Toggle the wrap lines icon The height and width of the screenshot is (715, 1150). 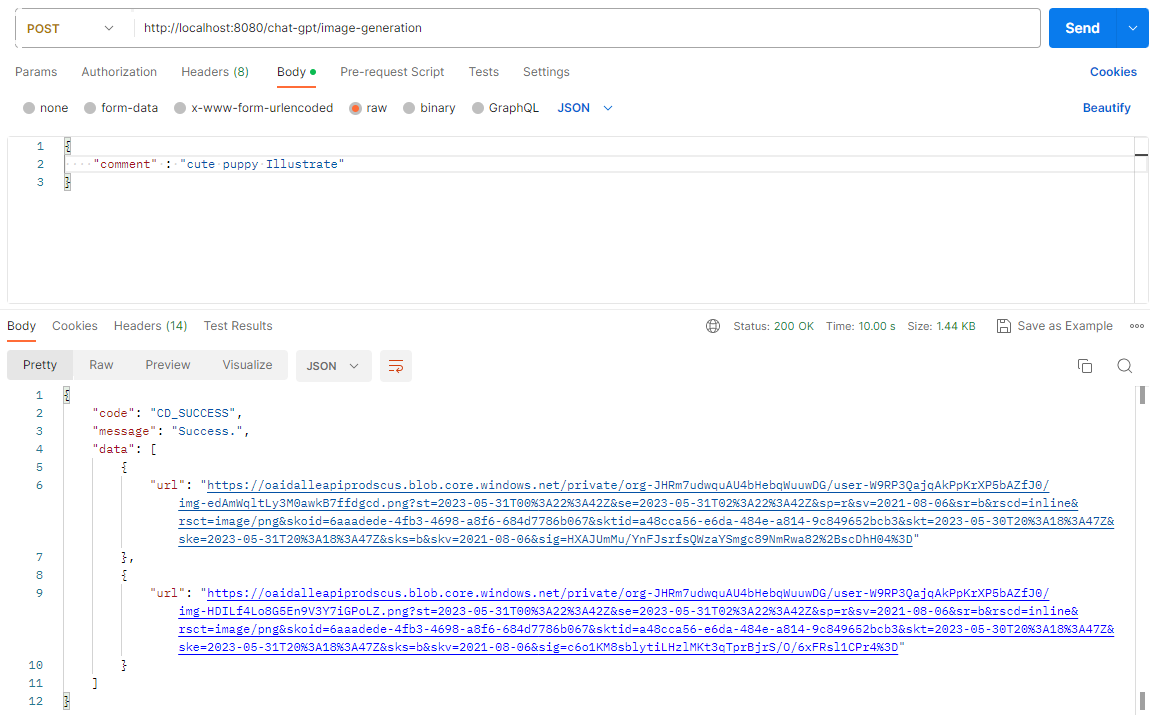tap(395, 366)
